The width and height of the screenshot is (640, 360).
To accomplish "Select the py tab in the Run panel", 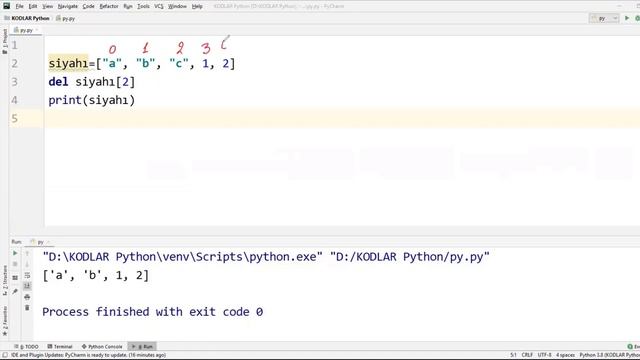I will (38, 242).
